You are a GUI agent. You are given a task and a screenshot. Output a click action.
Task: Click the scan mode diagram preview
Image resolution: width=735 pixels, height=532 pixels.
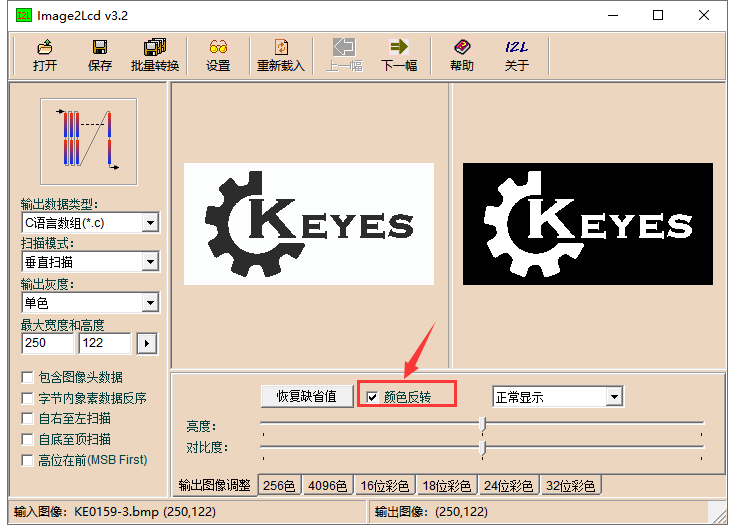coord(89,142)
